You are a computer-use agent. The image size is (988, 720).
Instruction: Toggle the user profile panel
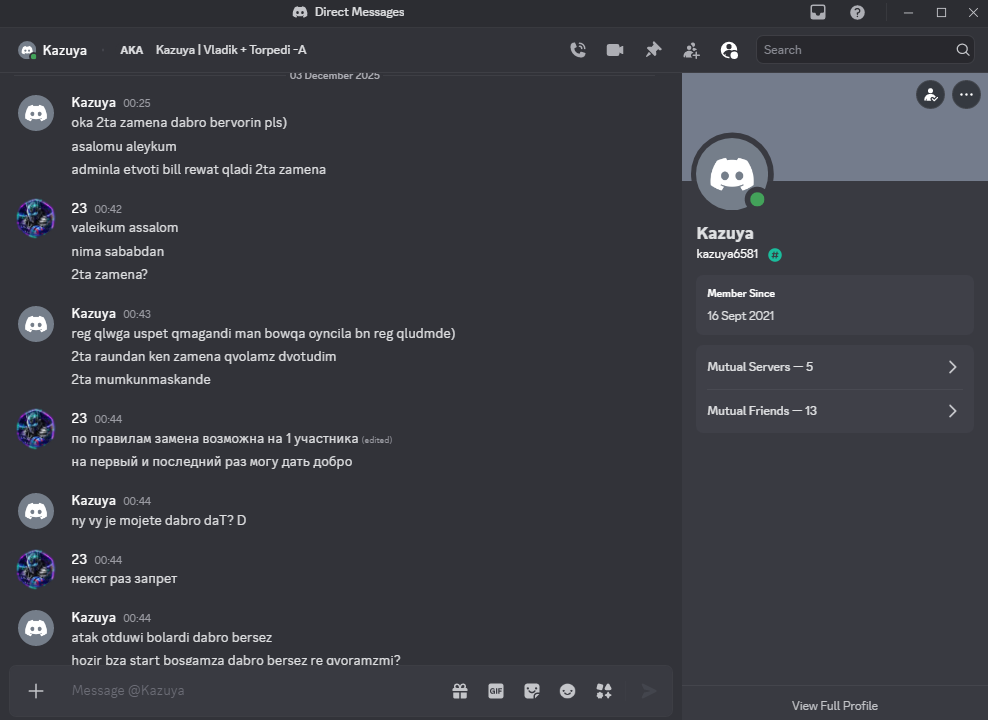(x=729, y=50)
